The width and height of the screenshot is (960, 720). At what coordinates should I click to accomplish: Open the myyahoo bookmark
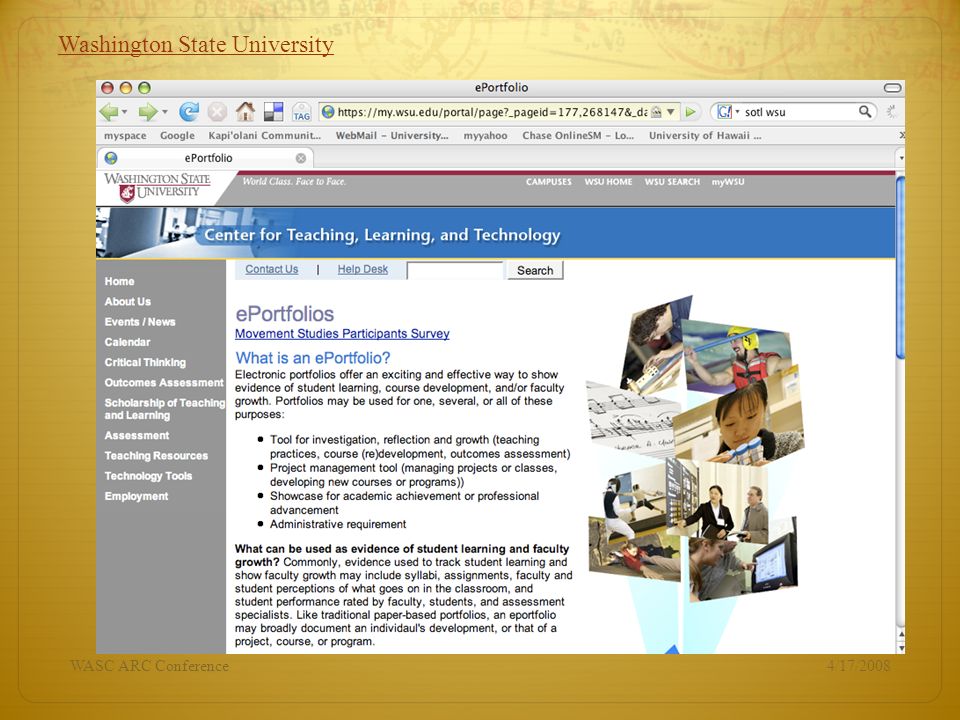pyautogui.click(x=486, y=136)
